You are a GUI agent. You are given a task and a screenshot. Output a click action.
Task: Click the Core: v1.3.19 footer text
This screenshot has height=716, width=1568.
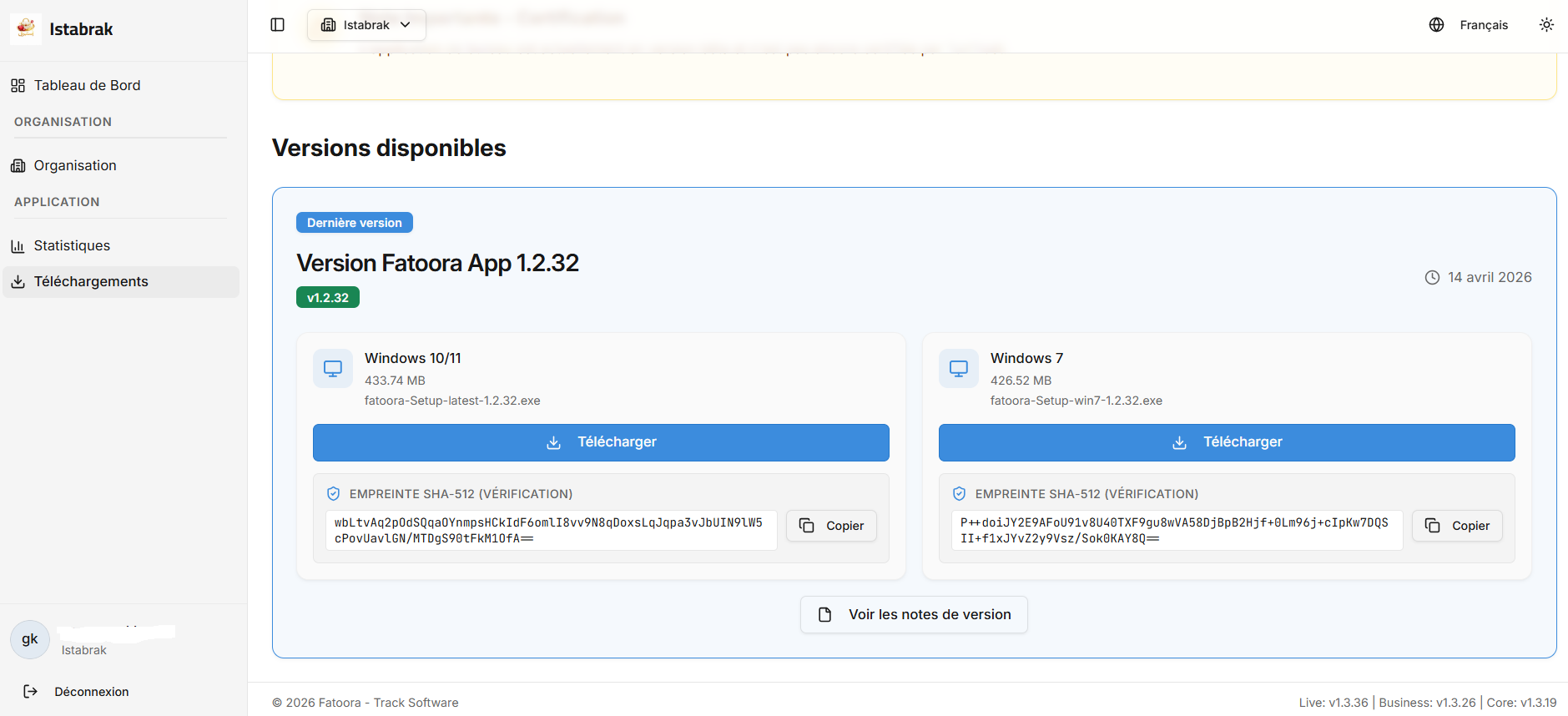tap(1521, 703)
